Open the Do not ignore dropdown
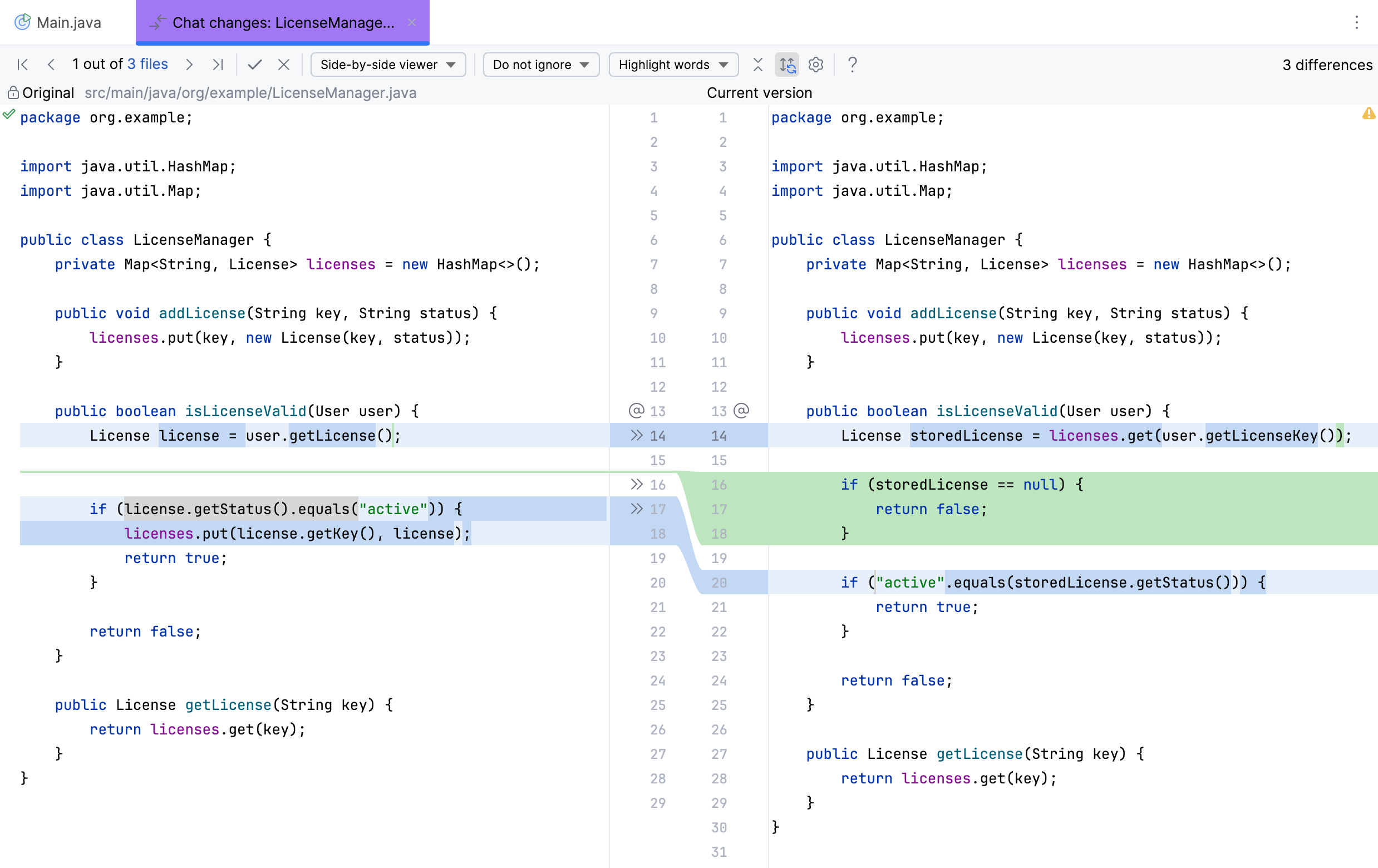The width and height of the screenshot is (1378, 868). click(541, 65)
